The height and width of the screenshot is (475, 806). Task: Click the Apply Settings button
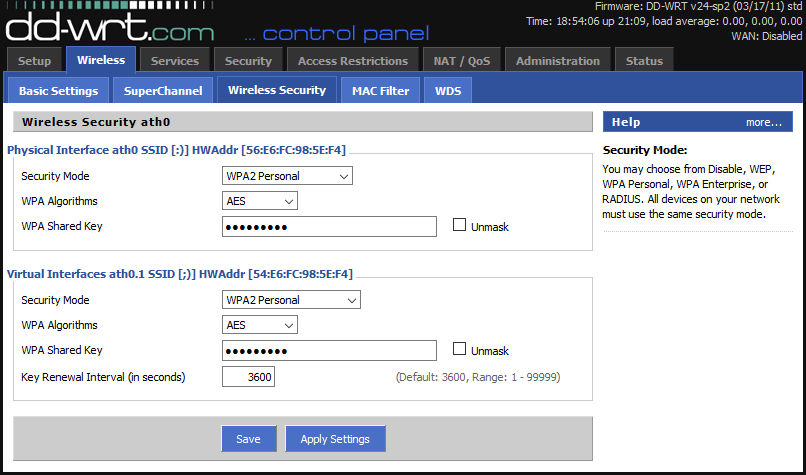[335, 439]
